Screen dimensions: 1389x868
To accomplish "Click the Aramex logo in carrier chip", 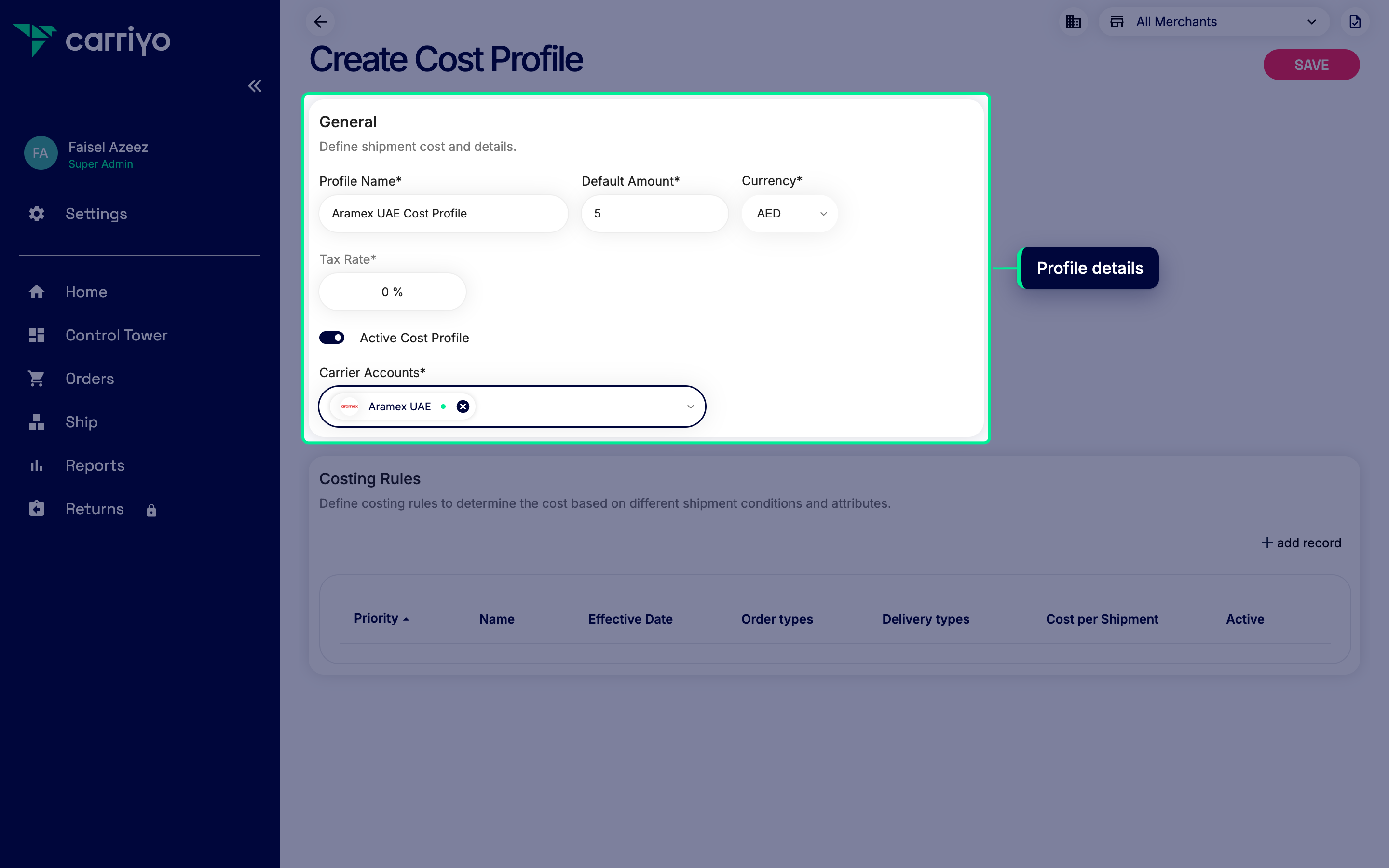I will [x=350, y=407].
